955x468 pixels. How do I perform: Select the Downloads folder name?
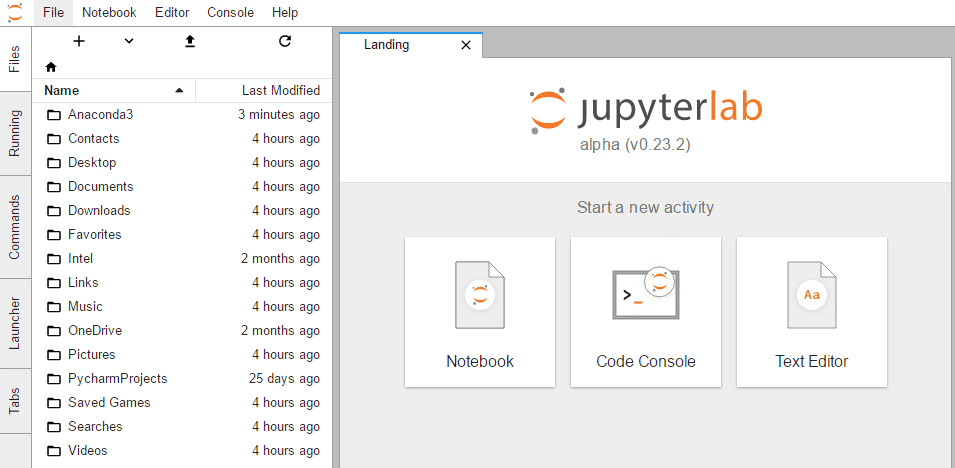coord(99,210)
